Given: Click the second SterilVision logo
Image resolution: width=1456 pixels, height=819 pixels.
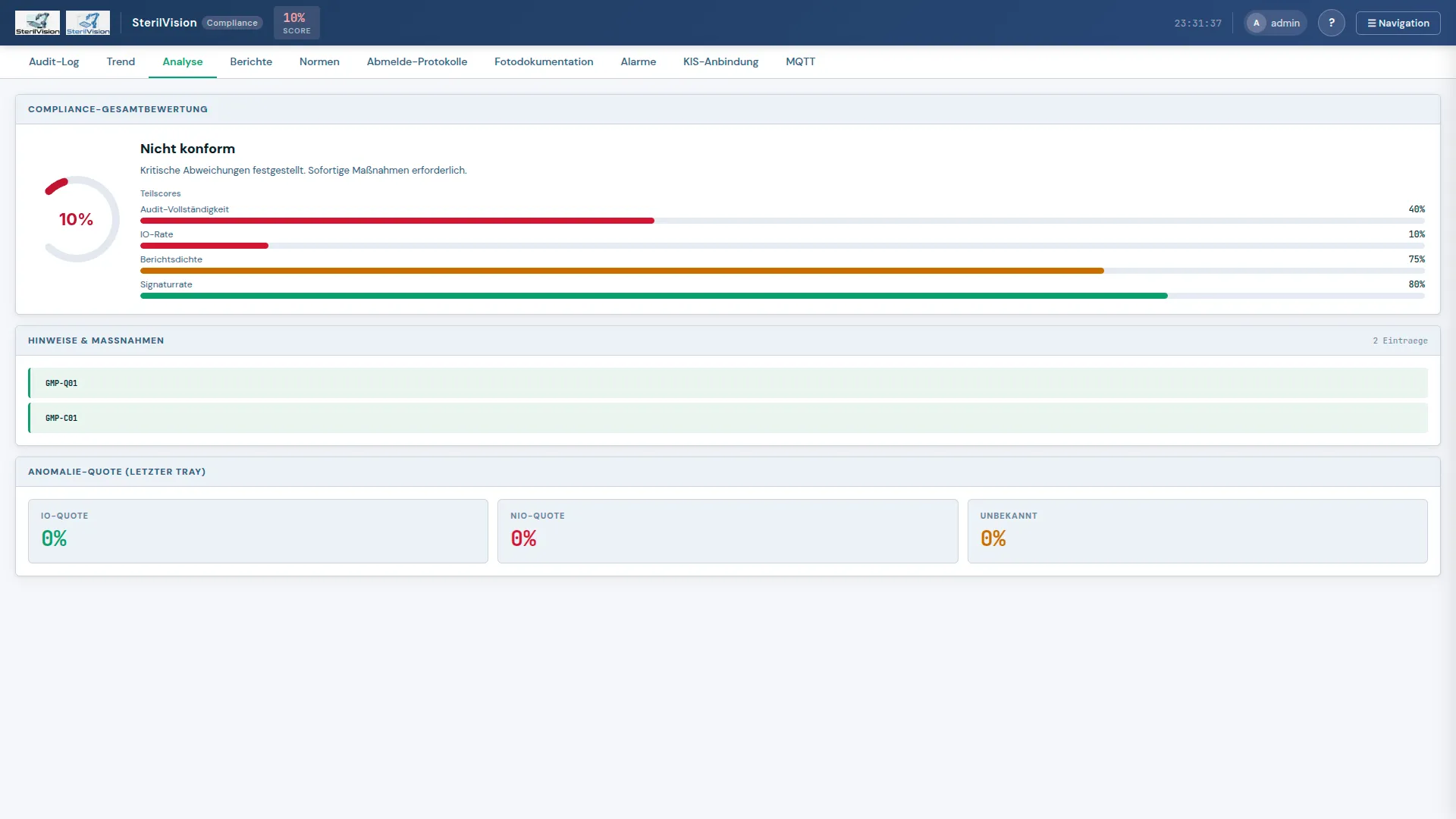Looking at the screenshot, I should tap(88, 23).
